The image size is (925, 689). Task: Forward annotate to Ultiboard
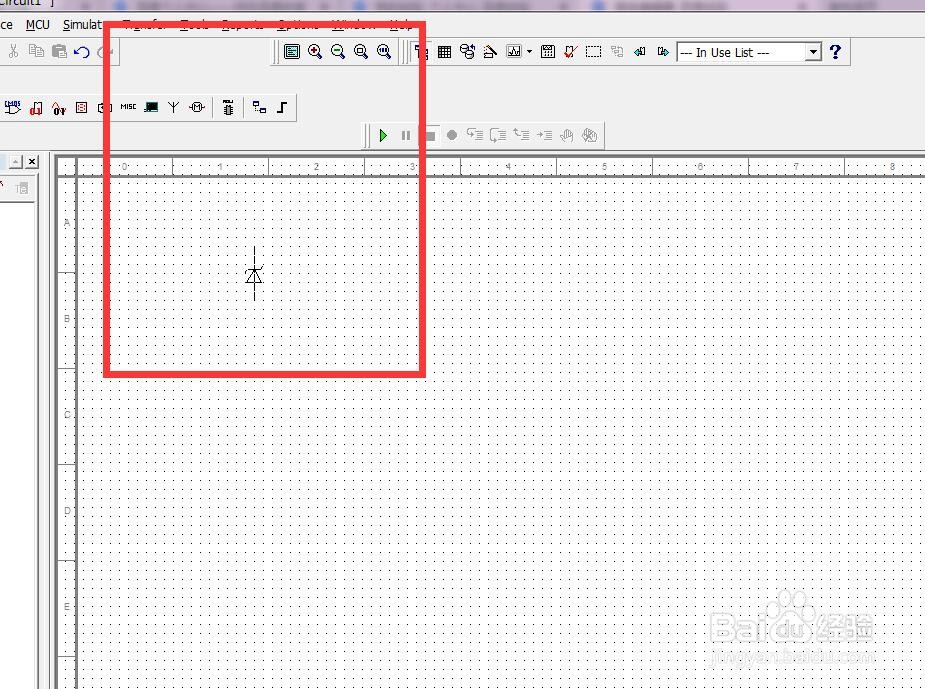(x=663, y=52)
